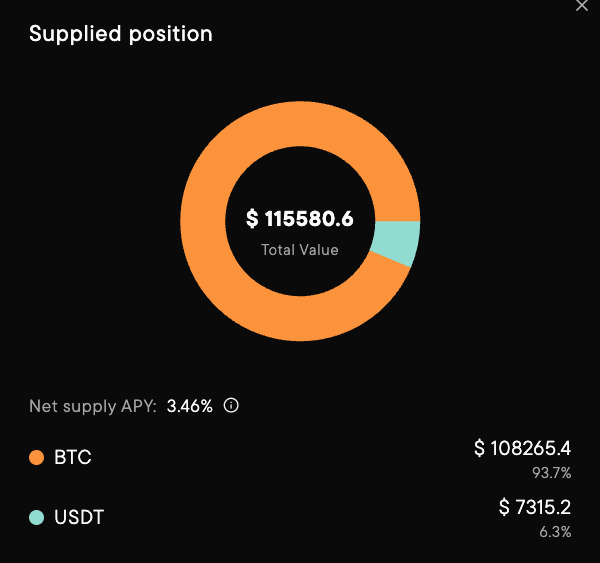Select the BTC asset name
600x563 pixels.
tap(73, 458)
